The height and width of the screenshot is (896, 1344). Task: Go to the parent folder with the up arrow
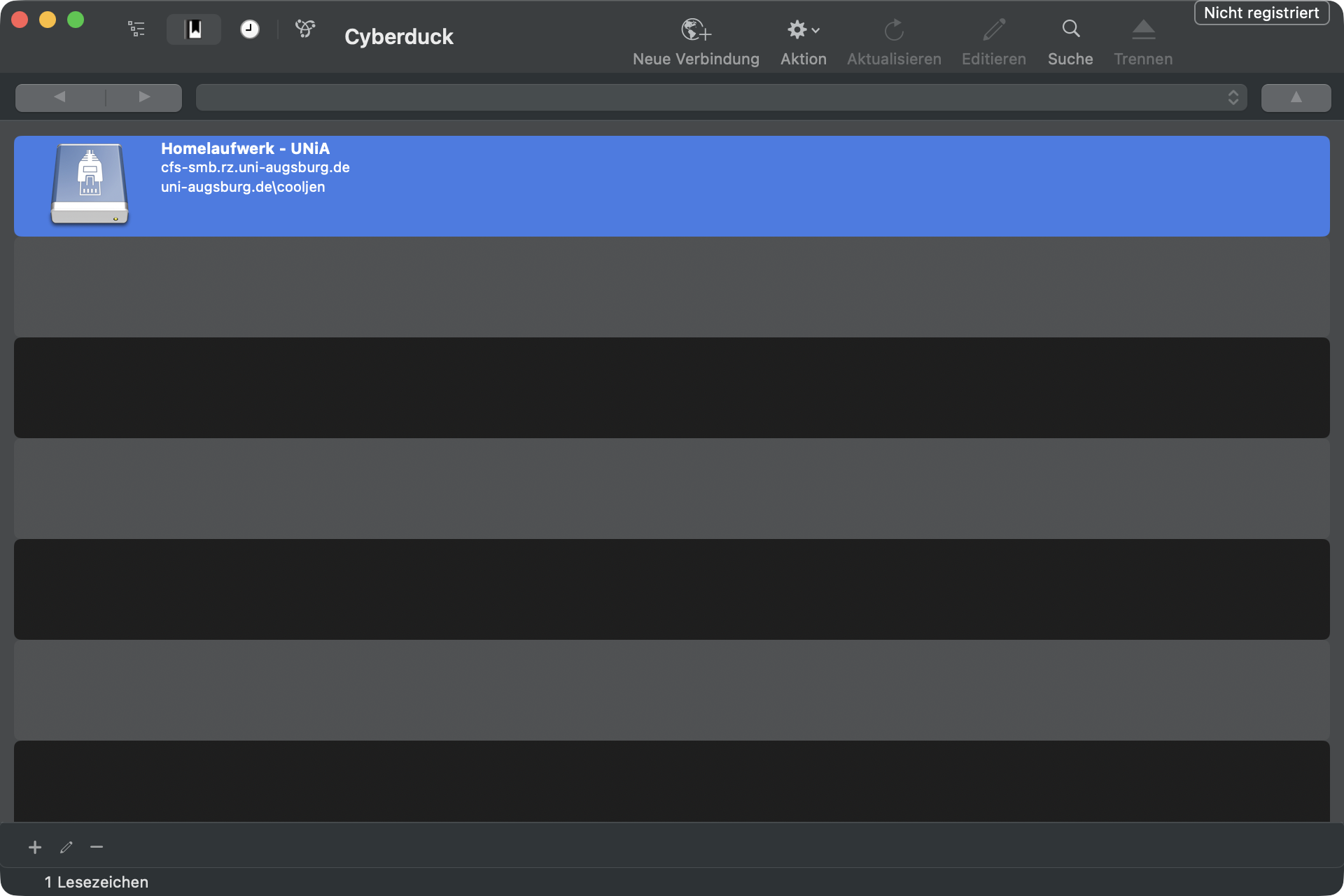coord(1296,97)
